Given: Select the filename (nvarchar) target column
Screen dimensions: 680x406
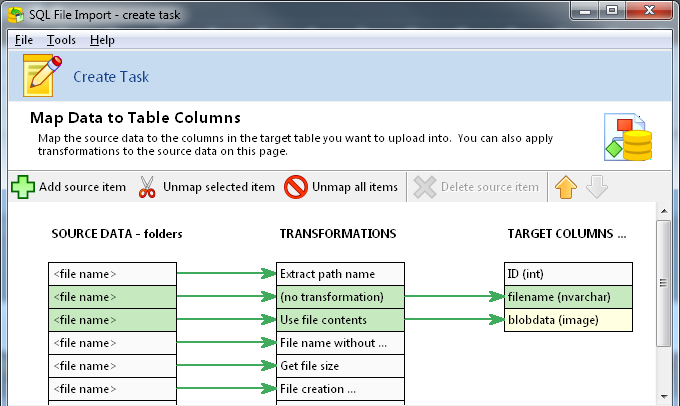Looking at the screenshot, I should coord(568,297).
